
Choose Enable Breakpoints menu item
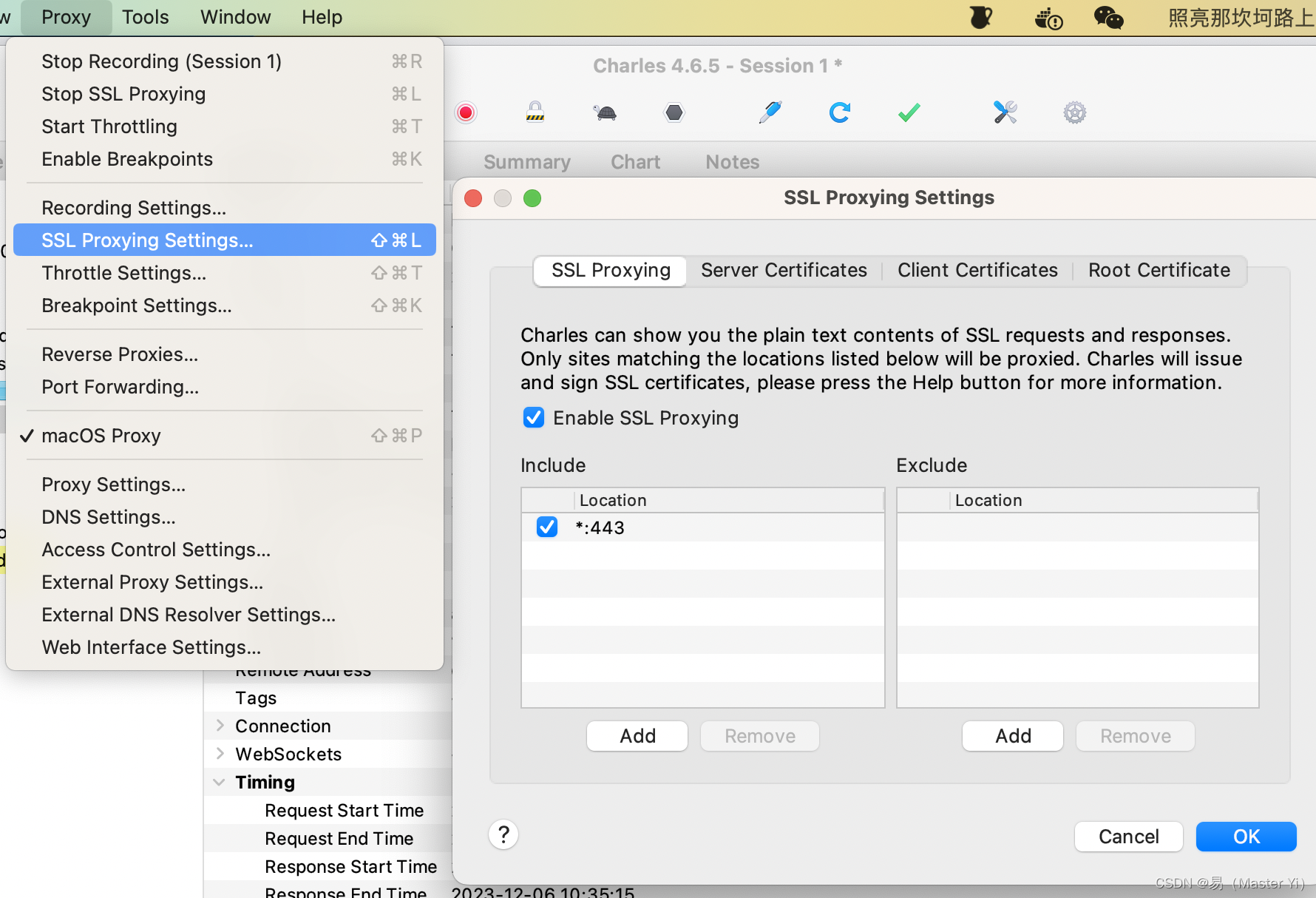(224, 159)
